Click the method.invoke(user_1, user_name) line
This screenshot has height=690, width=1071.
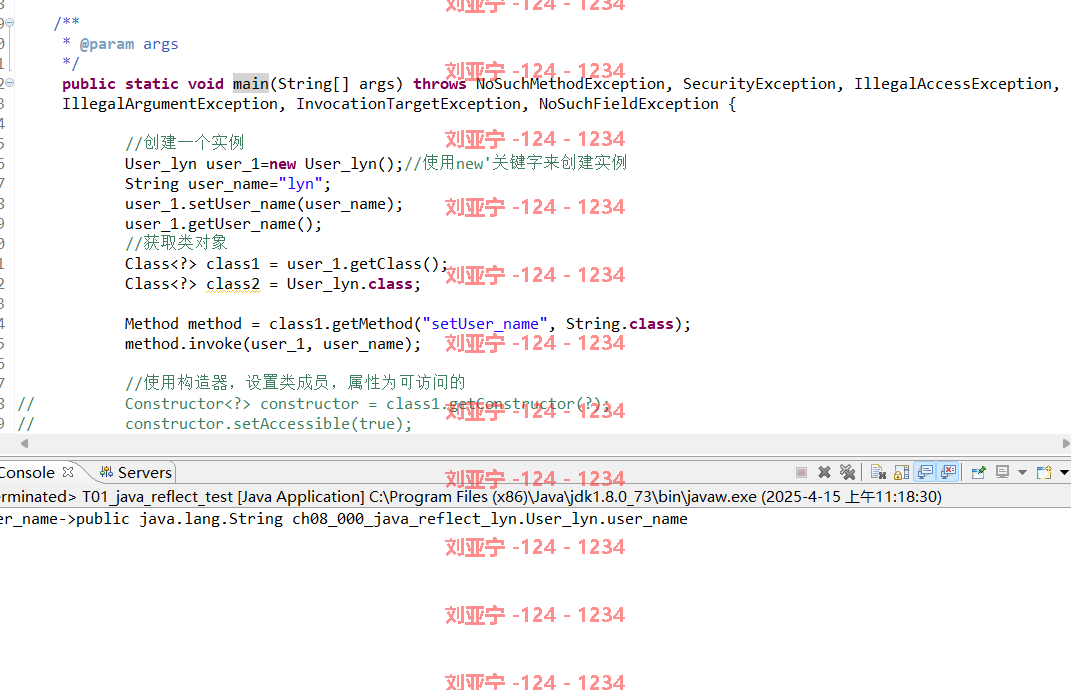273,344
